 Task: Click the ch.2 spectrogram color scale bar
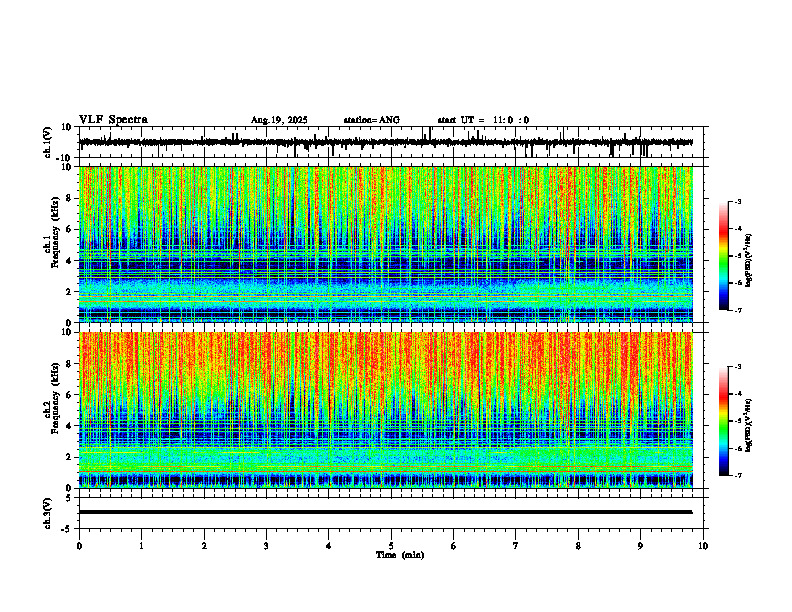tap(723, 421)
